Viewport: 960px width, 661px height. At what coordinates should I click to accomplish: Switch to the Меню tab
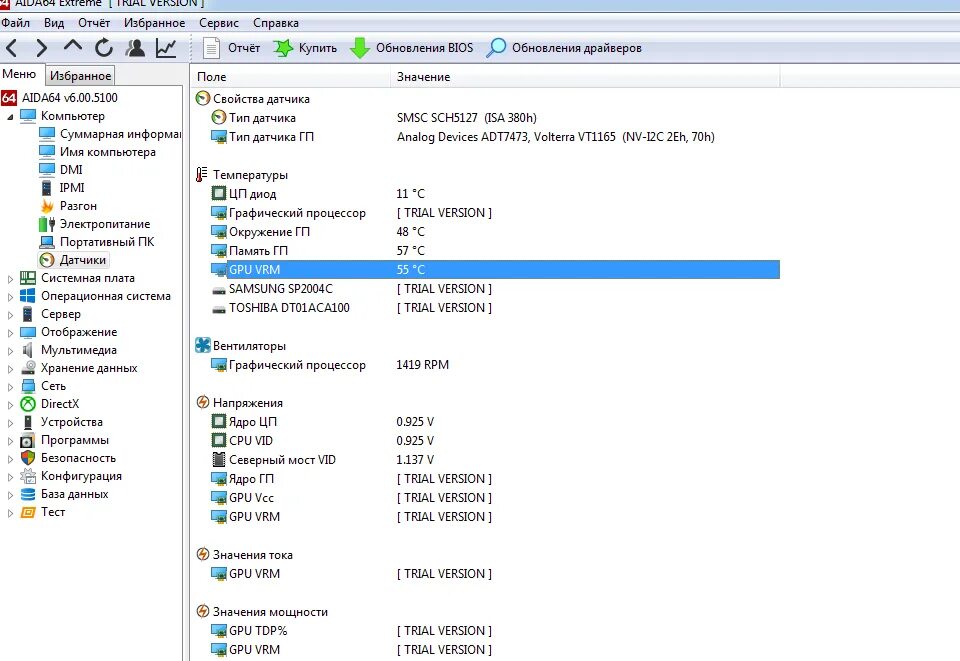pyautogui.click(x=19, y=74)
